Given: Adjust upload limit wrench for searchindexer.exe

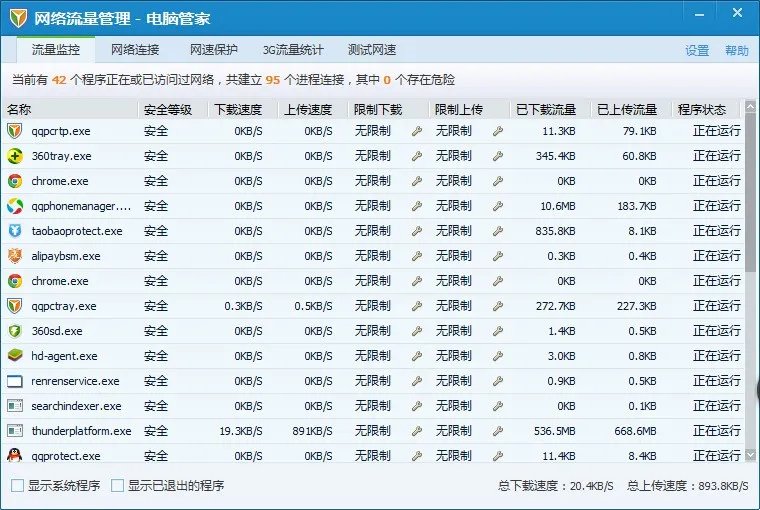Looking at the screenshot, I should (x=497, y=406).
